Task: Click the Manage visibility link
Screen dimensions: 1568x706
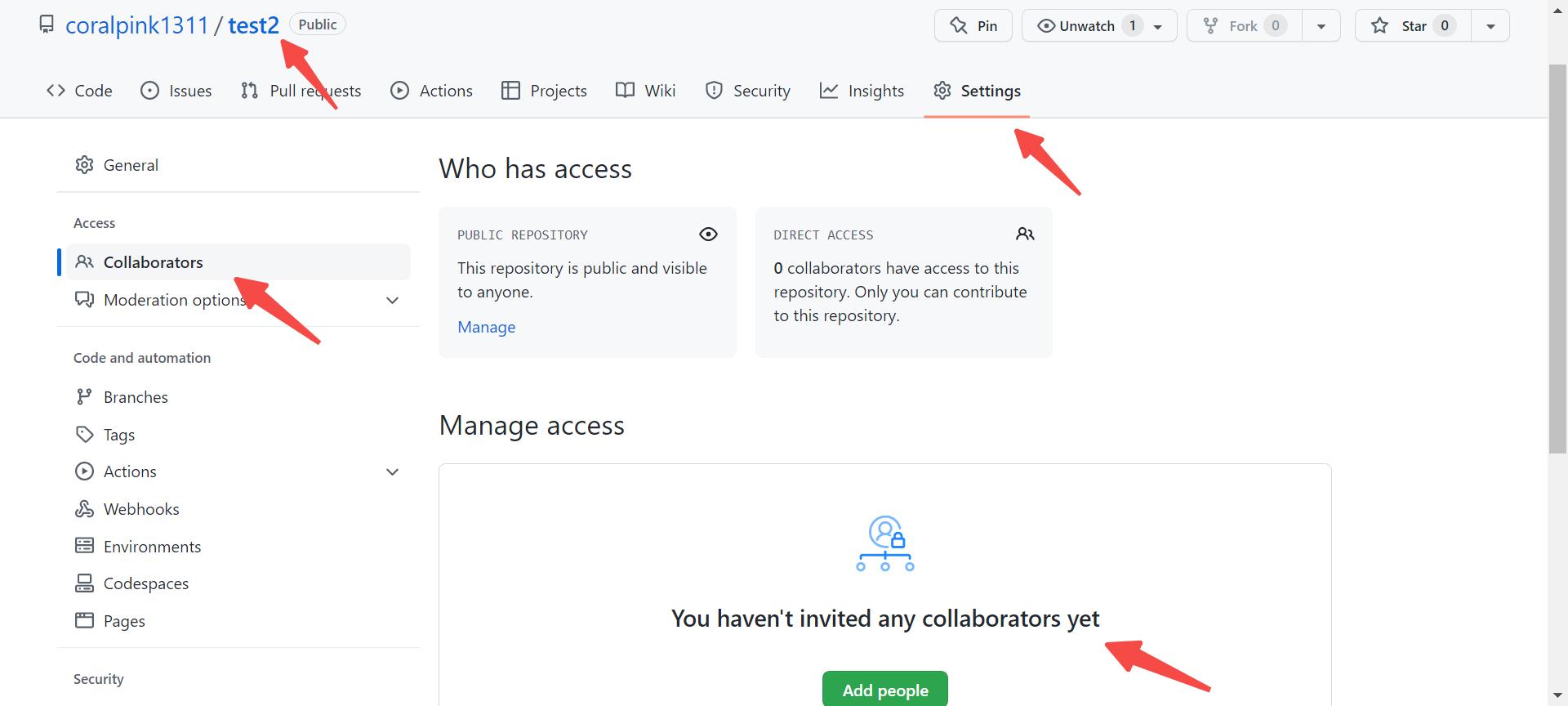Action: (487, 328)
